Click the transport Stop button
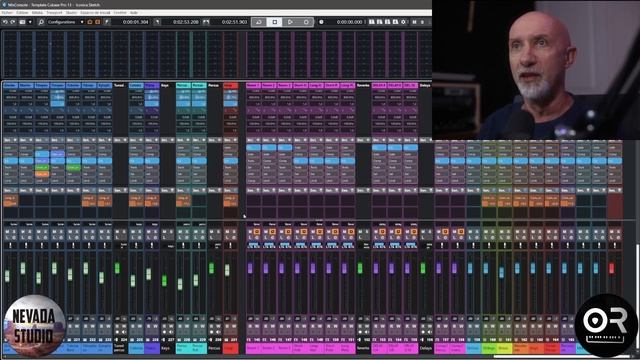Screen dimensions: 640x360 point(274,22)
